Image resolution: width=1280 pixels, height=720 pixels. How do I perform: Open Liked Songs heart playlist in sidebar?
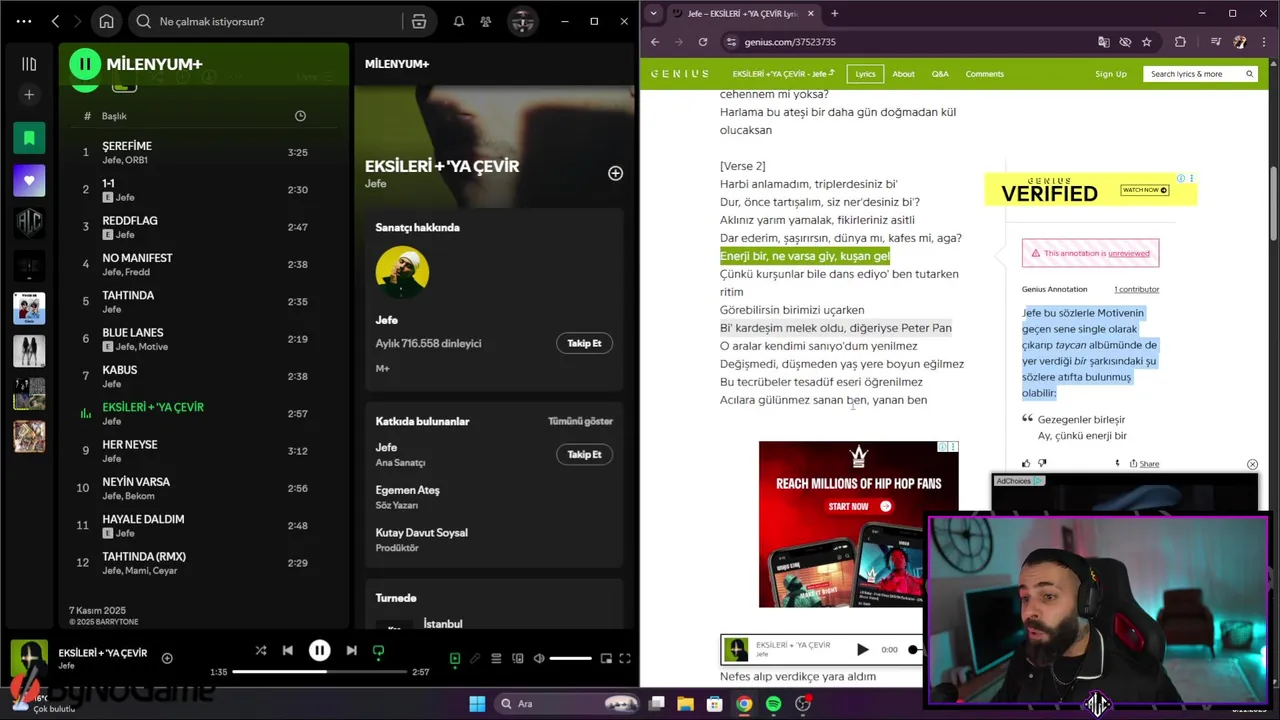pyautogui.click(x=29, y=181)
